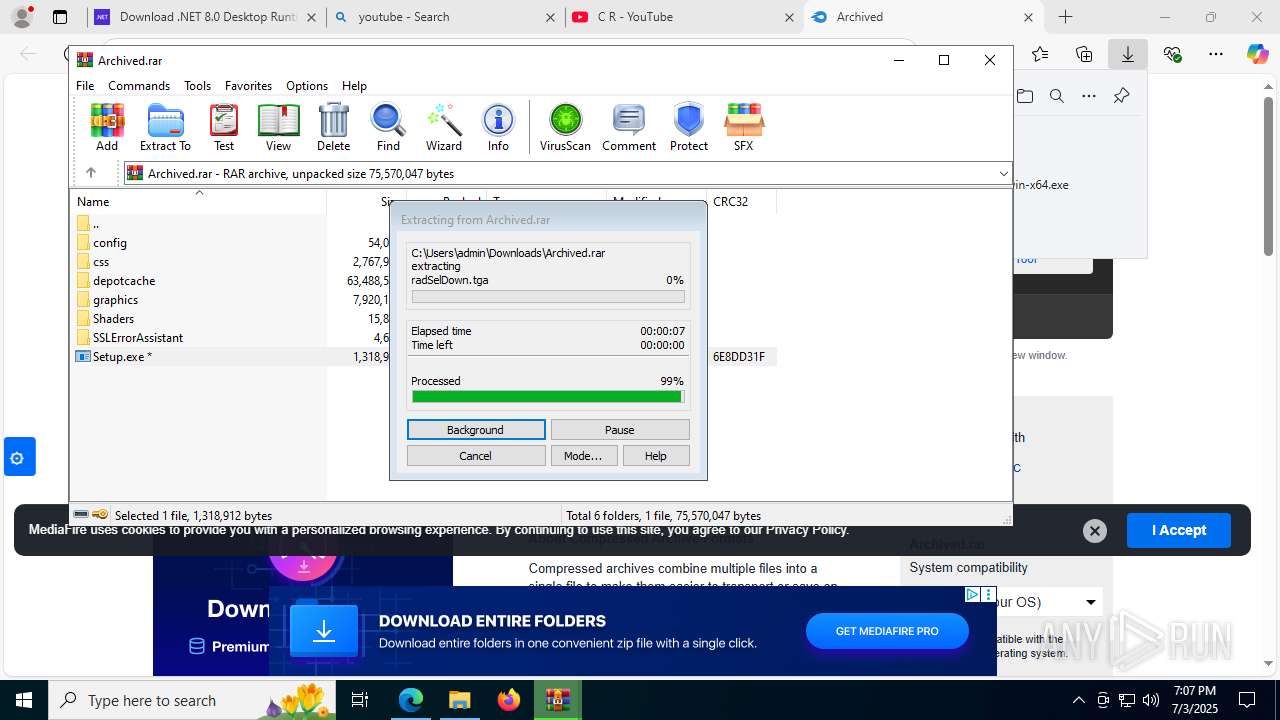Click the Add toolbar icon in WinRAR
Viewport: 1280px width, 720px height.
click(107, 127)
